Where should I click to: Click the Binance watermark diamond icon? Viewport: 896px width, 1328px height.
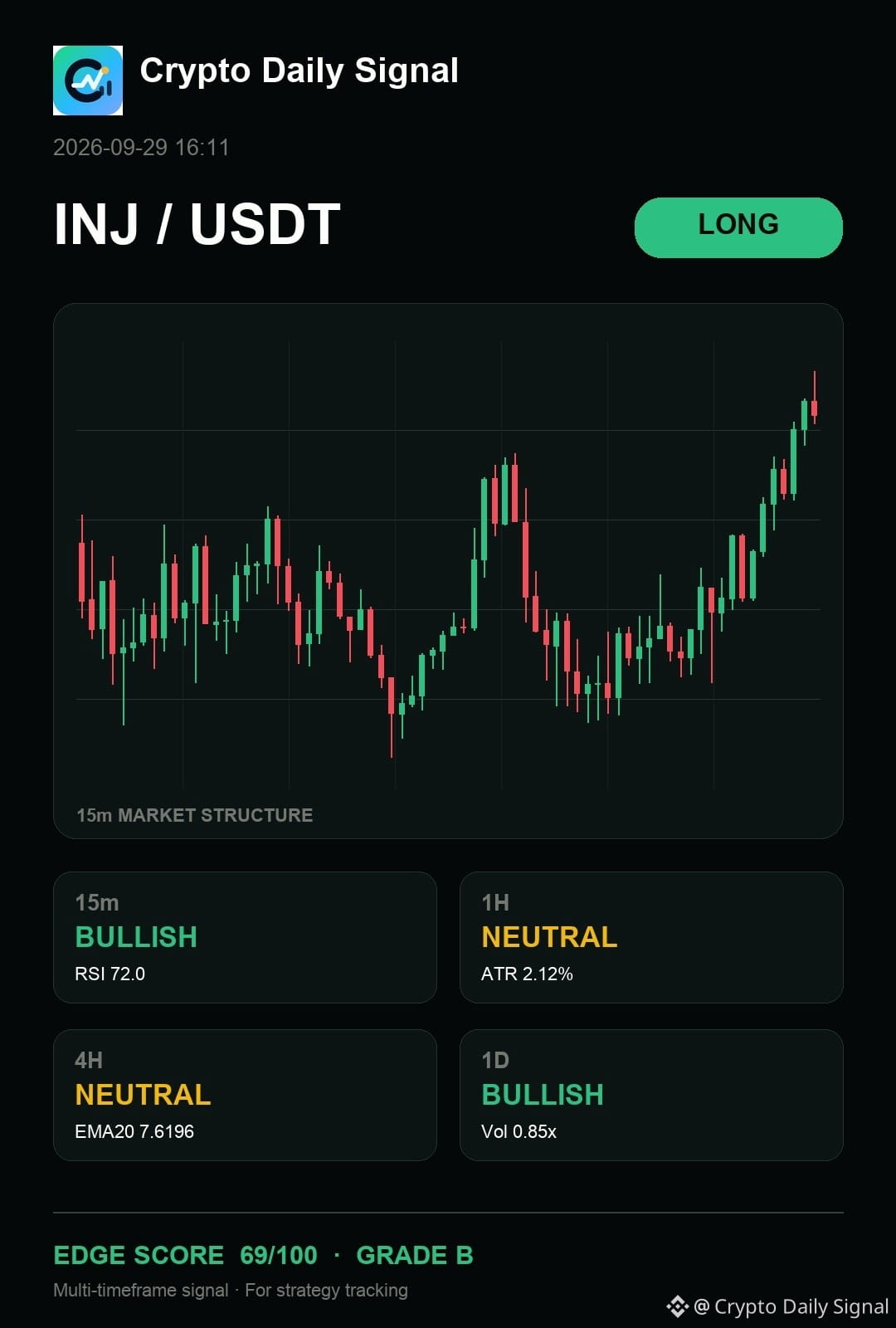pos(677,1306)
